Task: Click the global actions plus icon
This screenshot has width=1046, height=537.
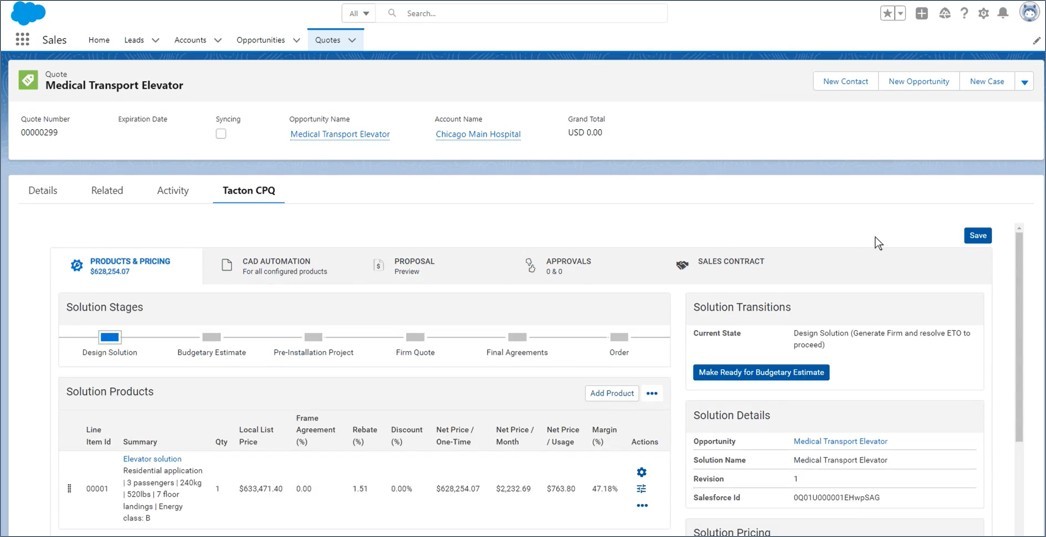Action: click(x=922, y=13)
